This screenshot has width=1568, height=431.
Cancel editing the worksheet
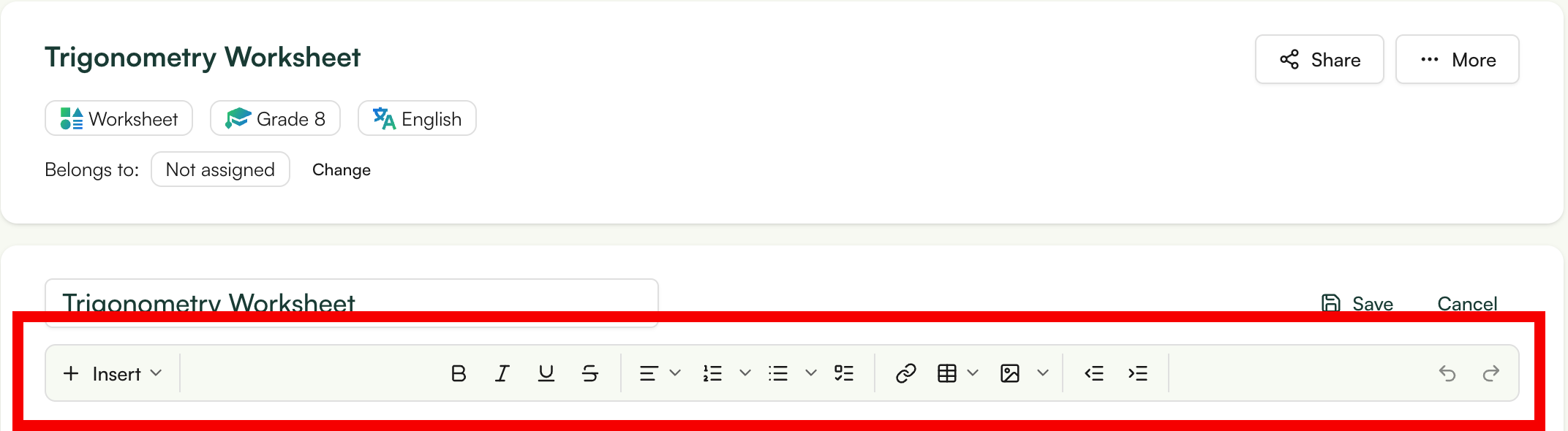point(1467,303)
